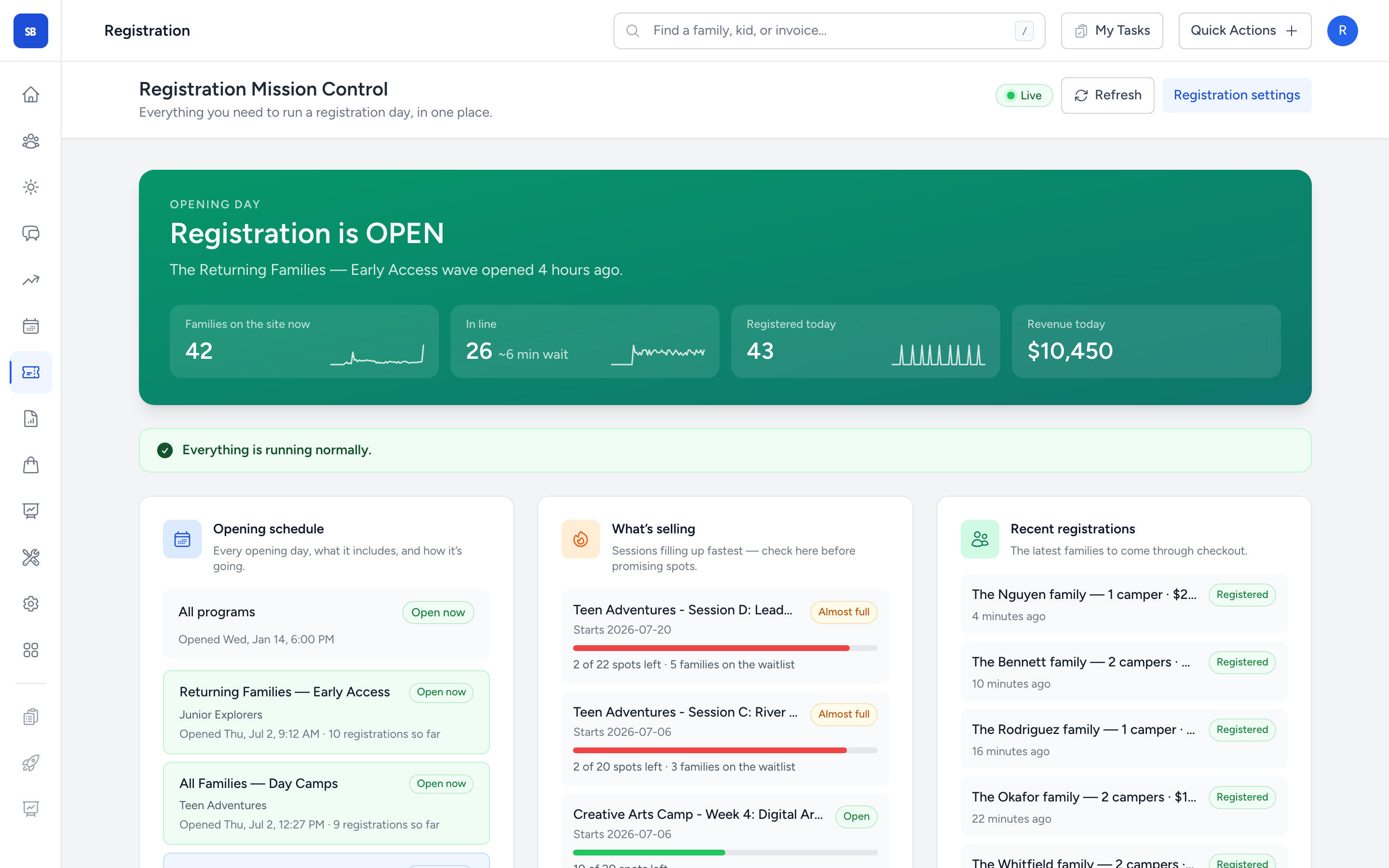Select All Families — Day Camps wave
This screenshot has height=868, width=1389.
326,803
